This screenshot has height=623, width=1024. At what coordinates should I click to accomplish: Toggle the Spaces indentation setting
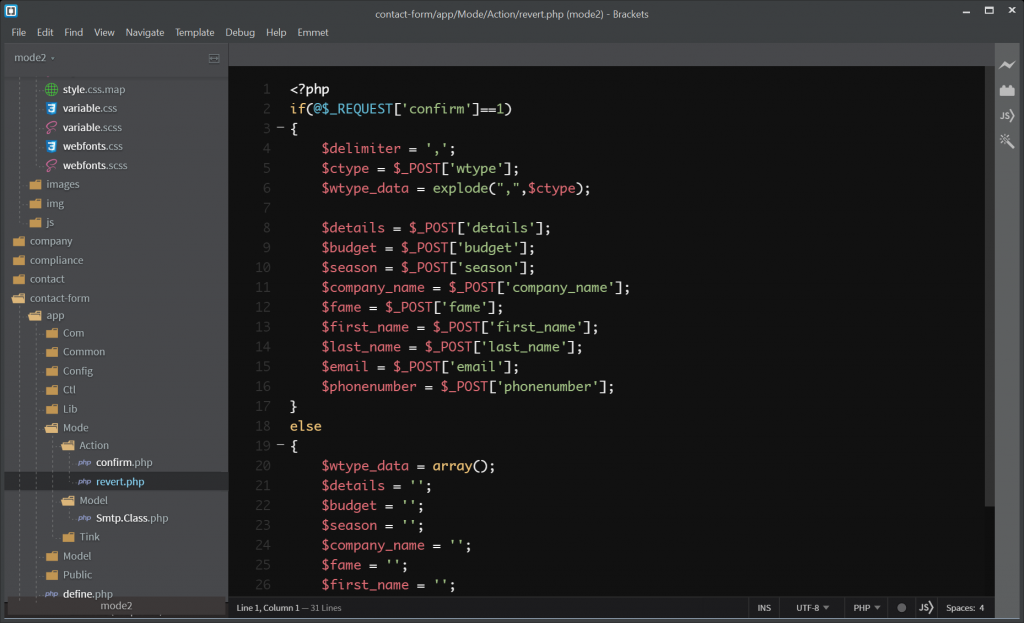click(x=964, y=607)
